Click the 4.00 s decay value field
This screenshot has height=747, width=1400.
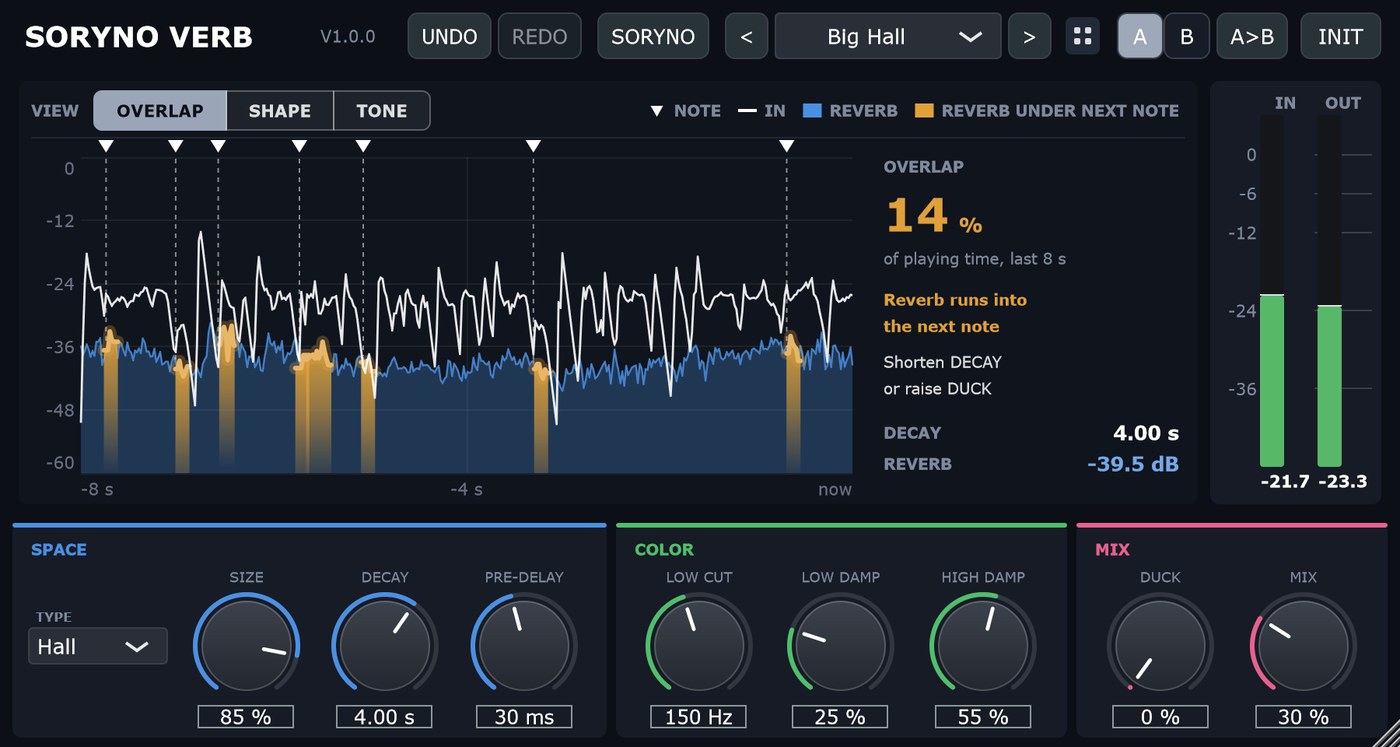coord(385,717)
